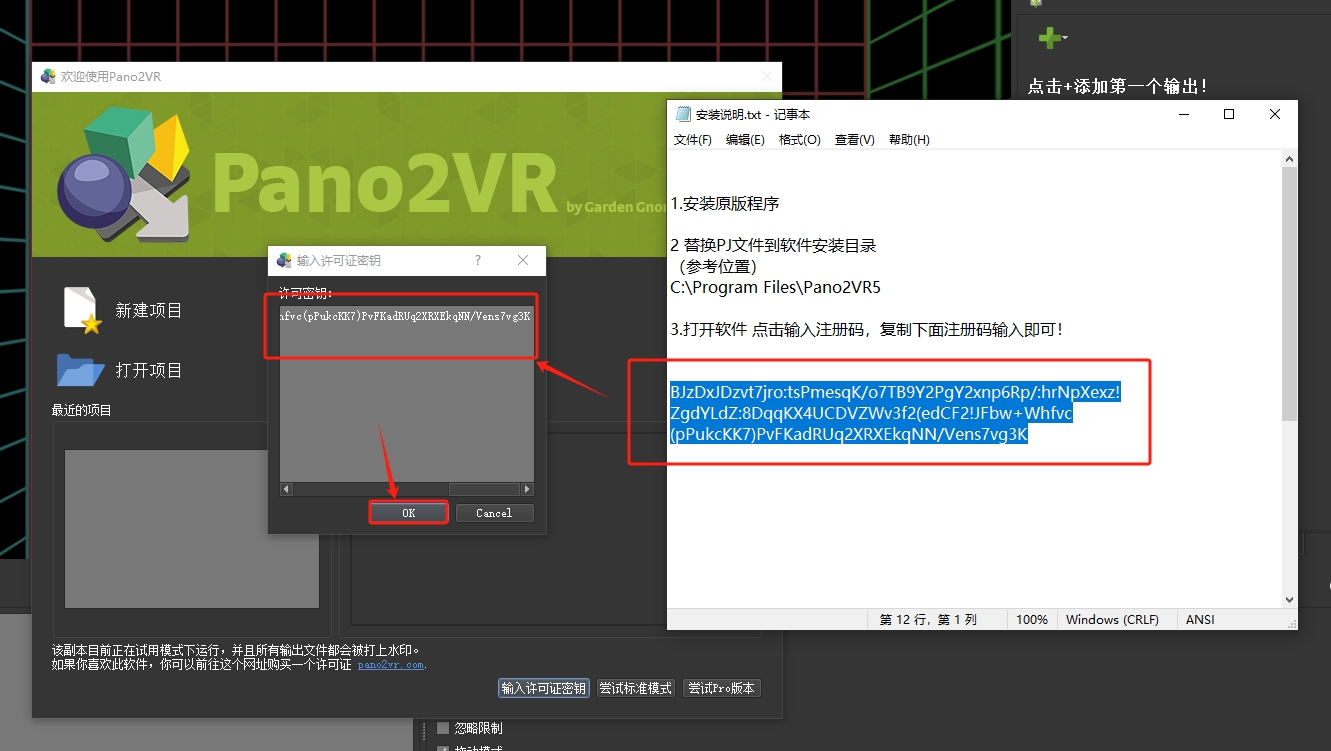1331x751 pixels.
Task: Click the New Project (新建项目) document icon
Action: tap(81, 310)
